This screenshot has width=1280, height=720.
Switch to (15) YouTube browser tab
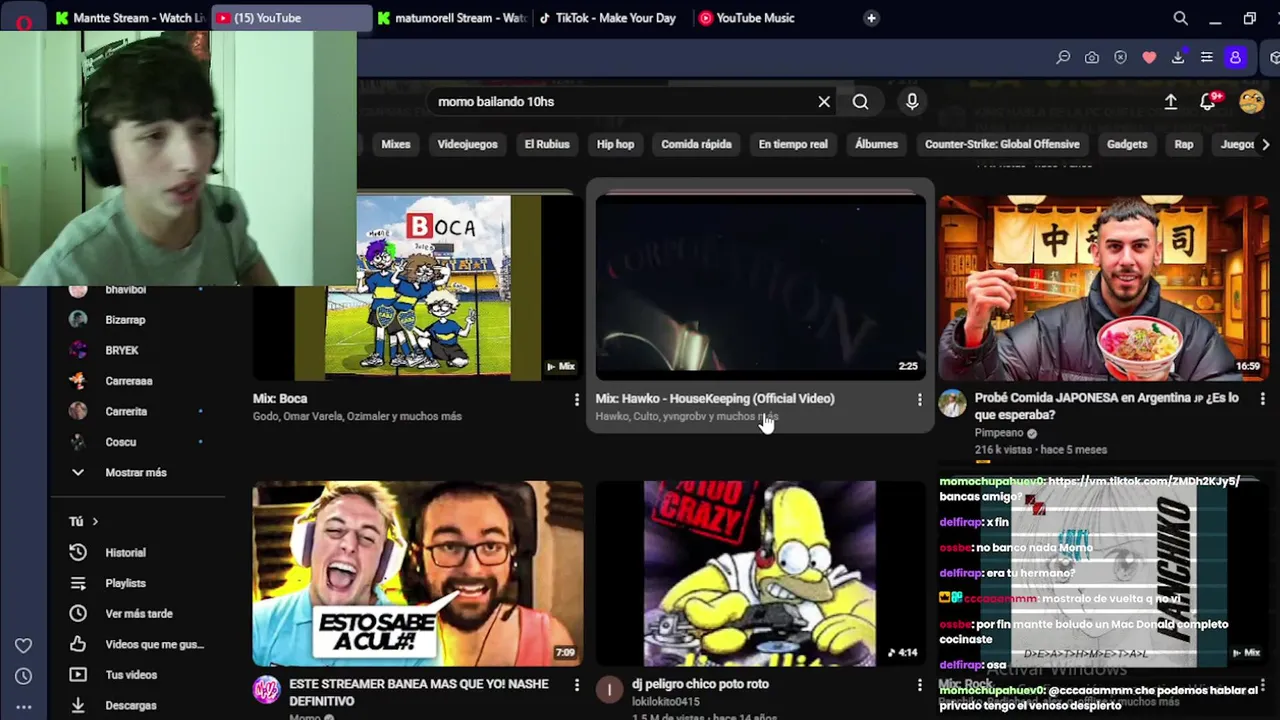(x=290, y=18)
